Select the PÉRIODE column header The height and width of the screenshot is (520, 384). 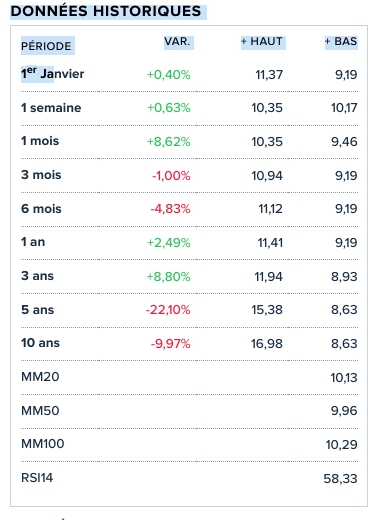tap(46, 46)
